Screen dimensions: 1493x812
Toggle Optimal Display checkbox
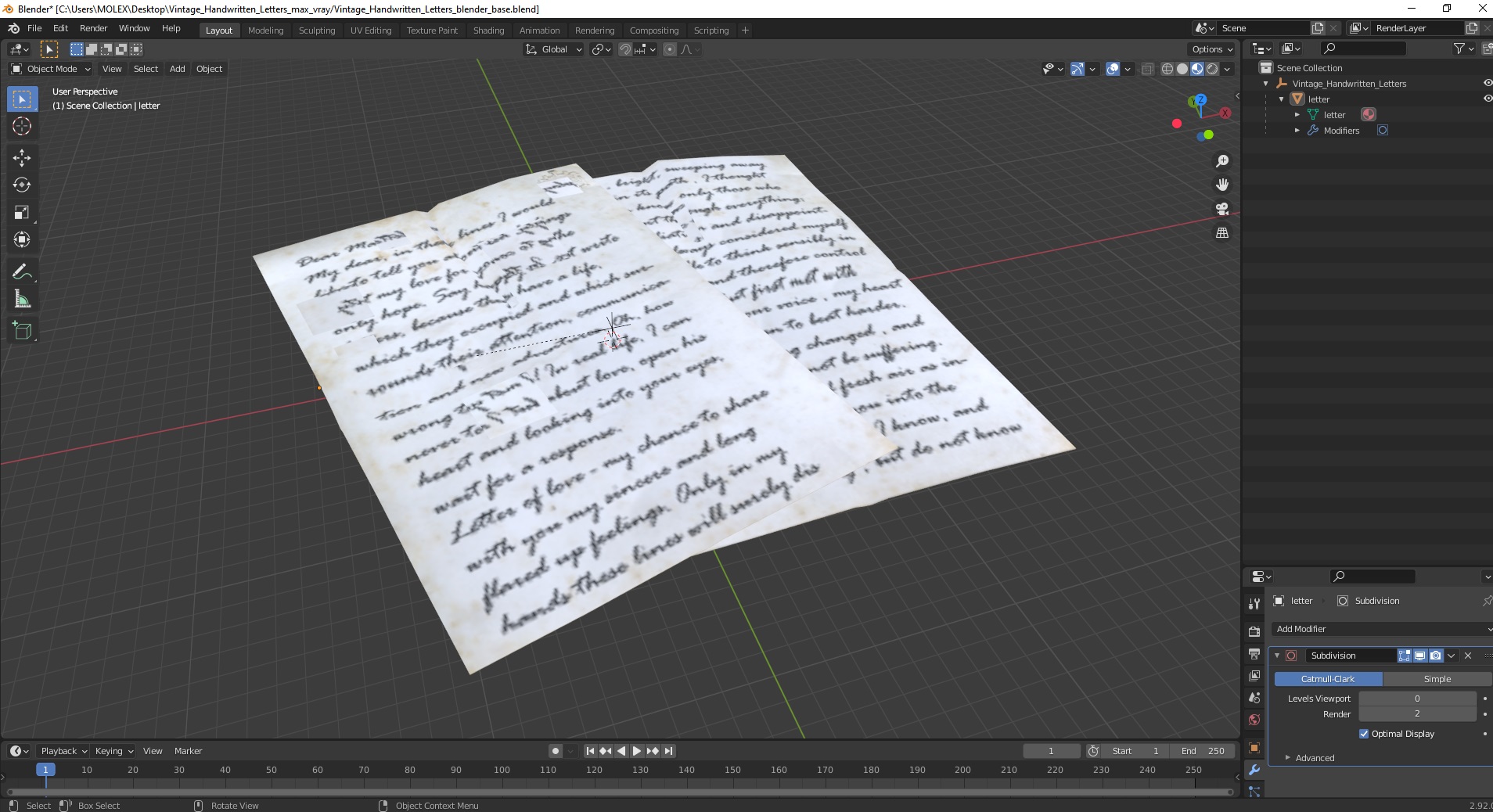pos(1364,734)
